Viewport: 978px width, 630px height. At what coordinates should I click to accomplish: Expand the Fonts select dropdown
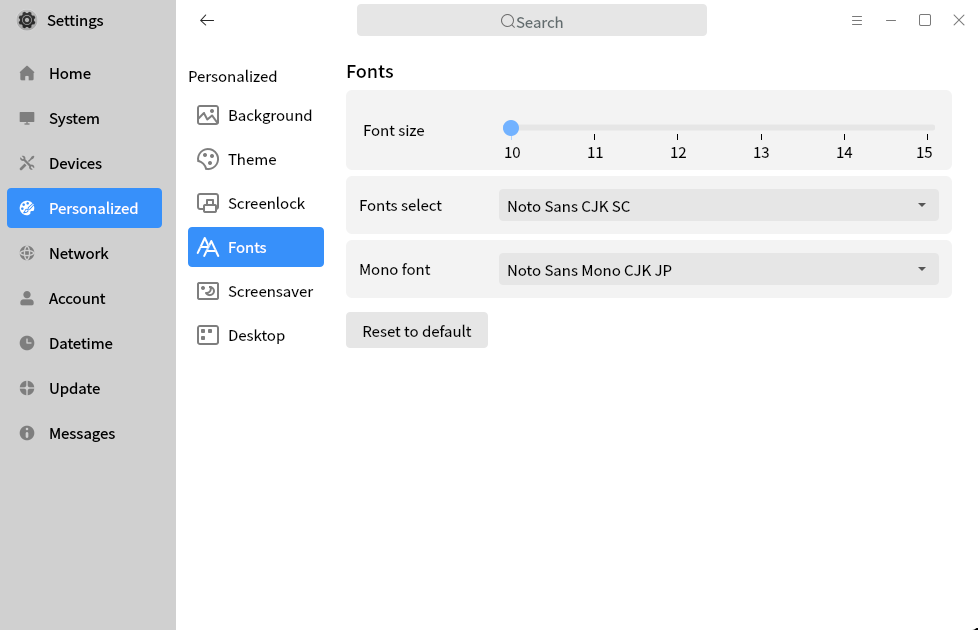coord(718,205)
